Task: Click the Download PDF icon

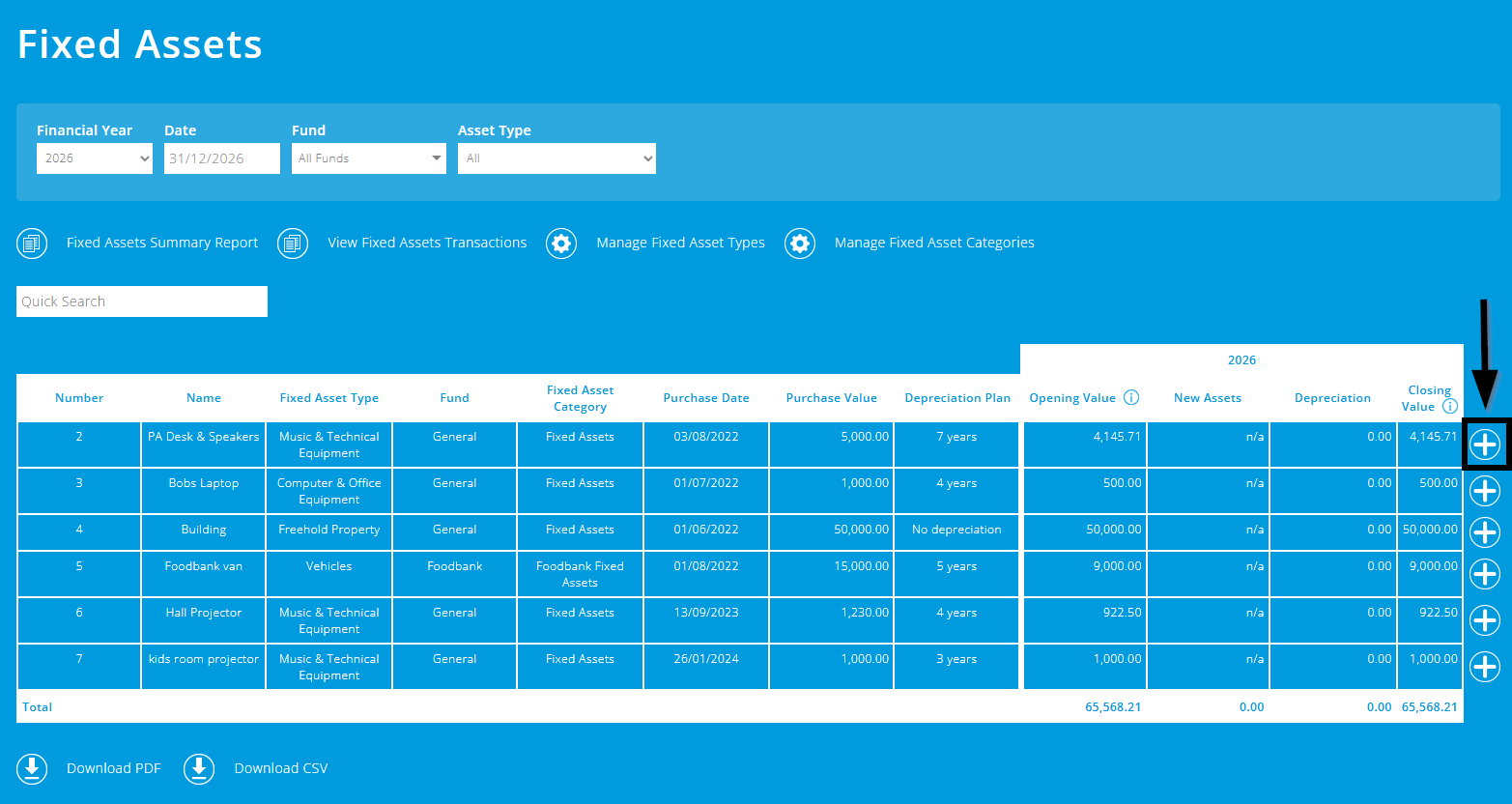Action: [x=31, y=768]
